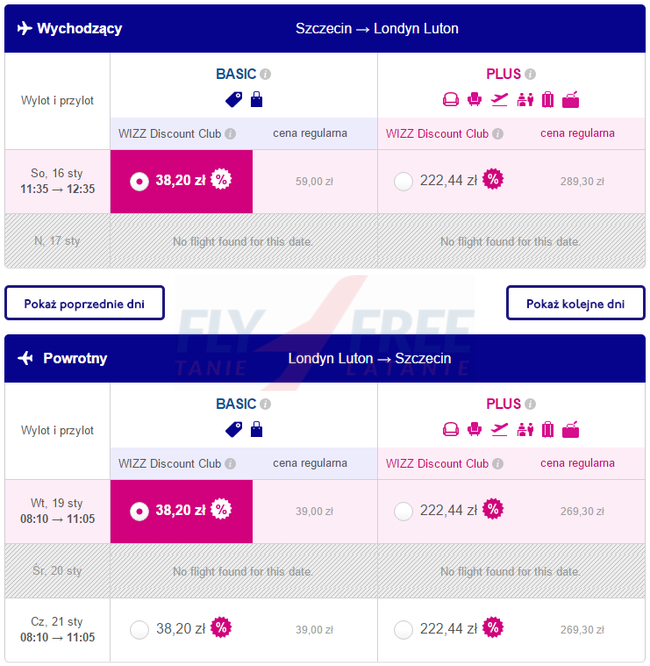
Task: Select return PLUS 222,44 zł on Cz, 21 sty
Action: pyautogui.click(x=404, y=629)
